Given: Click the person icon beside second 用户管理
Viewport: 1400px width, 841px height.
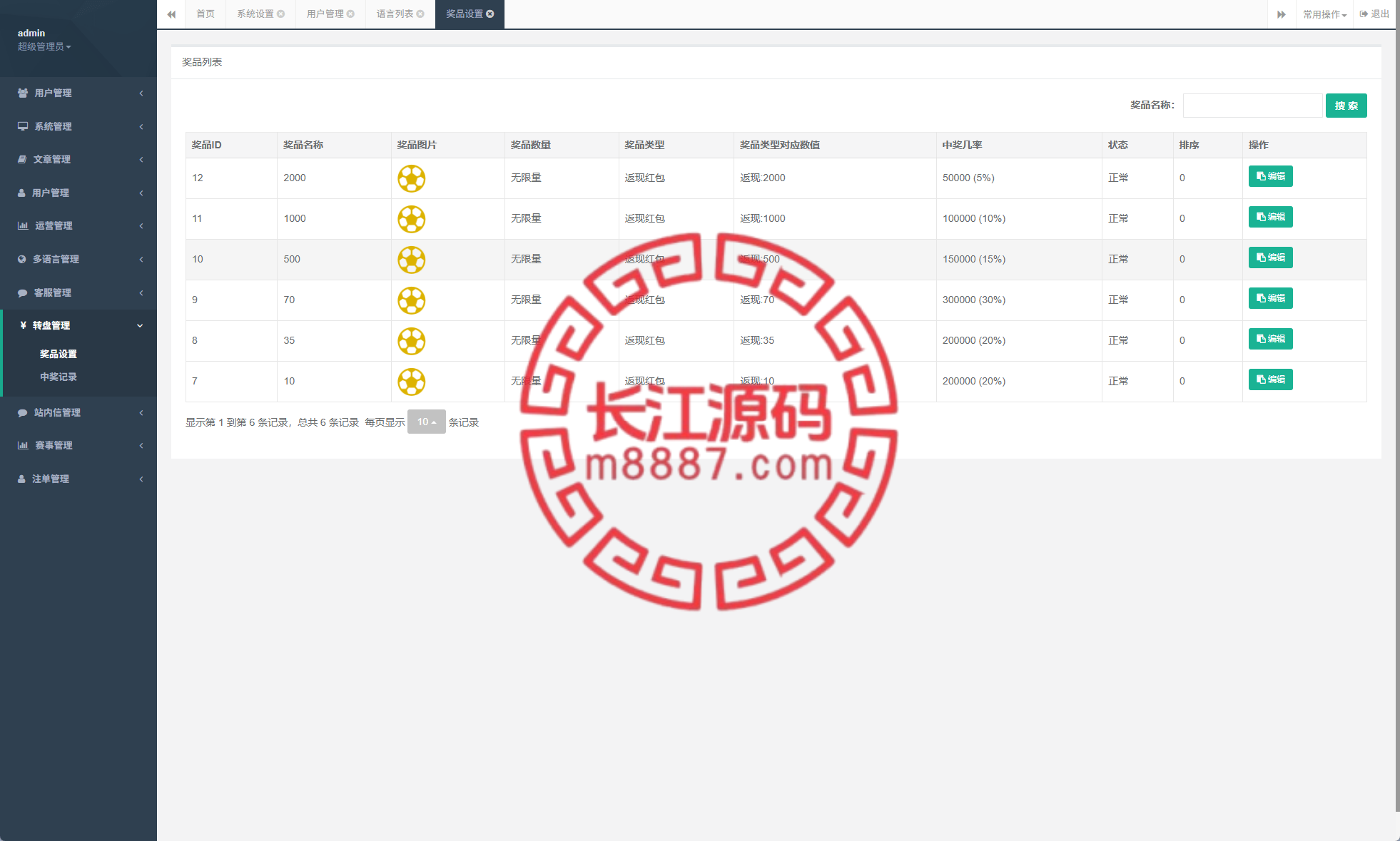Looking at the screenshot, I should tap(21, 193).
